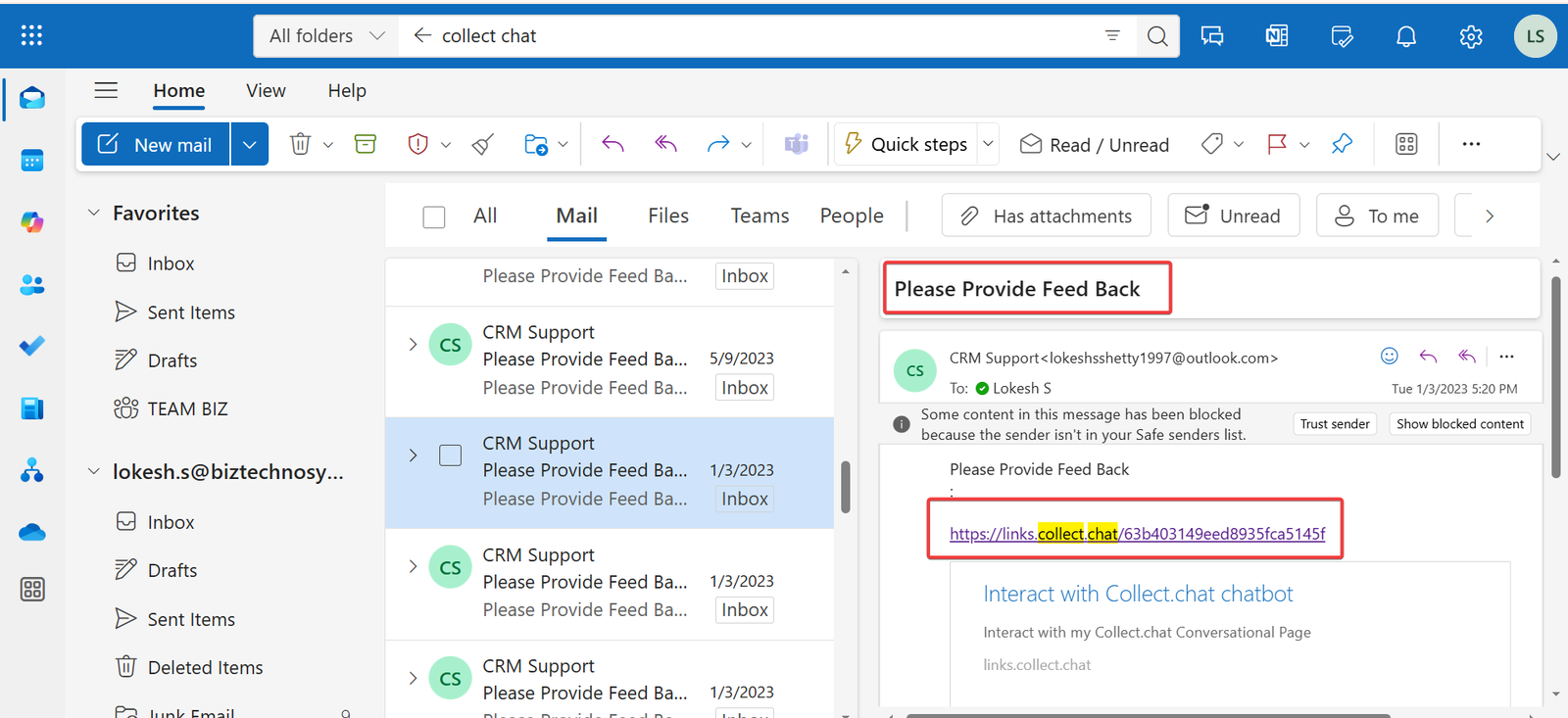Click the search box containing collect chat
Image resolution: width=1568 pixels, height=718 pixels.
(x=764, y=36)
